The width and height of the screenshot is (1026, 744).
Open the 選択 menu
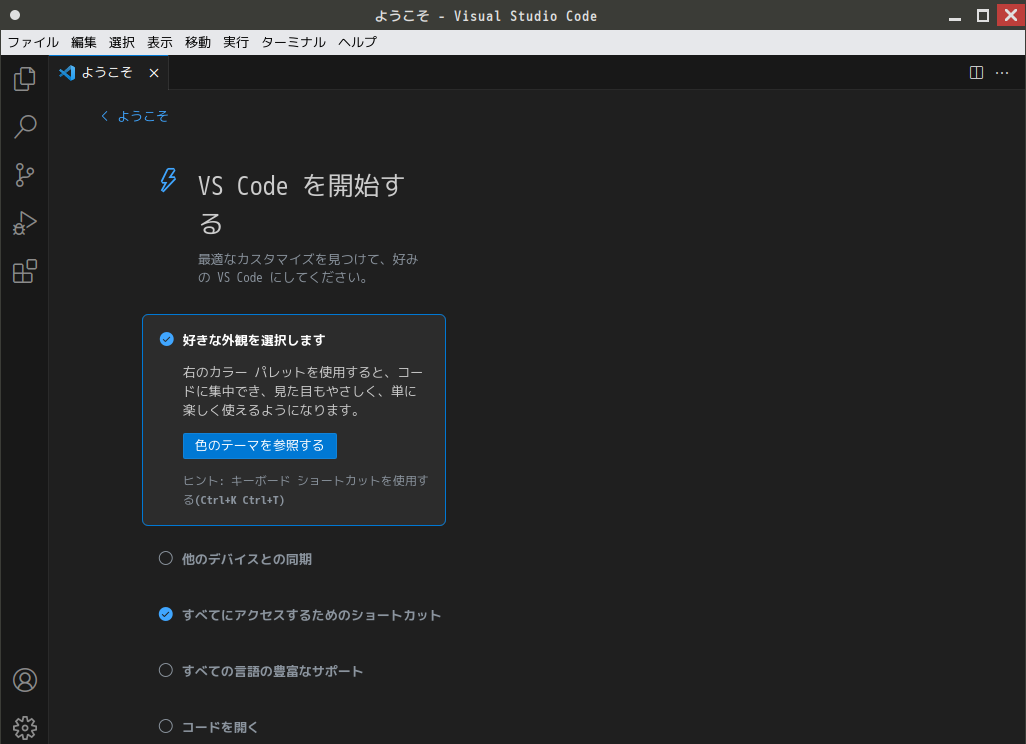[x=122, y=43]
